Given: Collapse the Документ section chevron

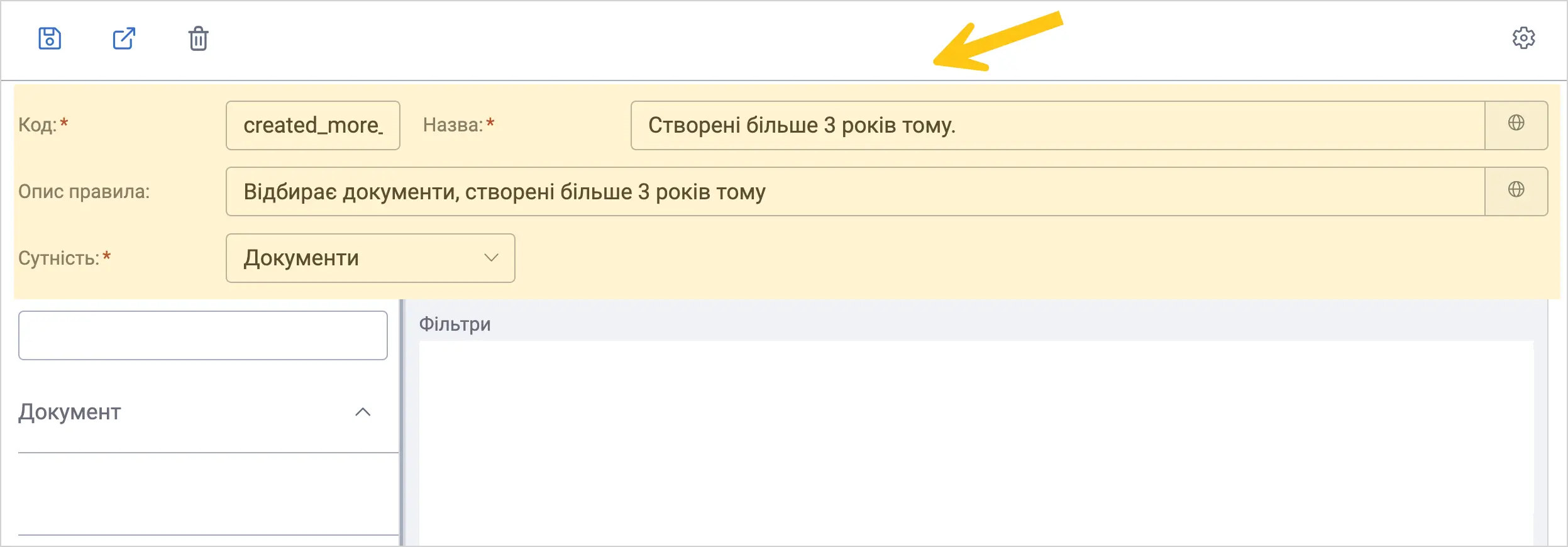Looking at the screenshot, I should [x=363, y=412].
